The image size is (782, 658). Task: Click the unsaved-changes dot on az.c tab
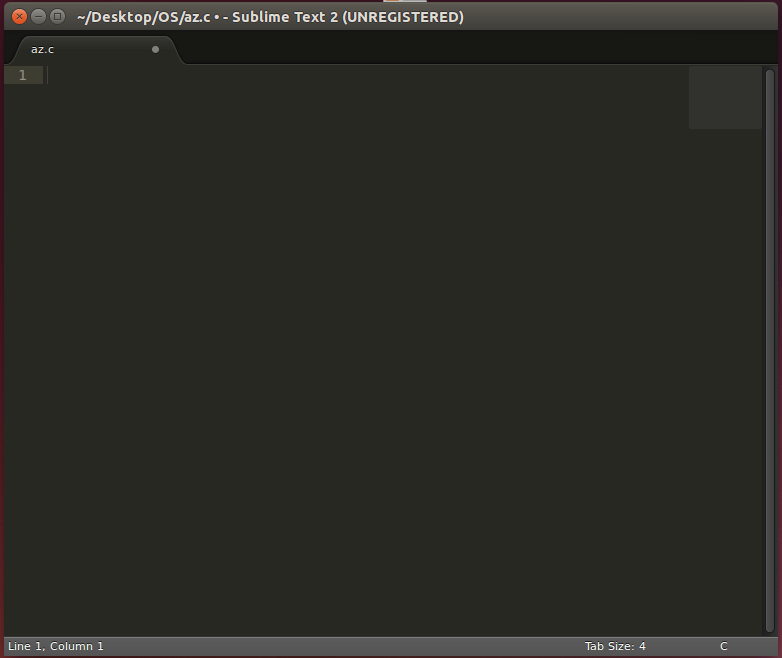155,49
